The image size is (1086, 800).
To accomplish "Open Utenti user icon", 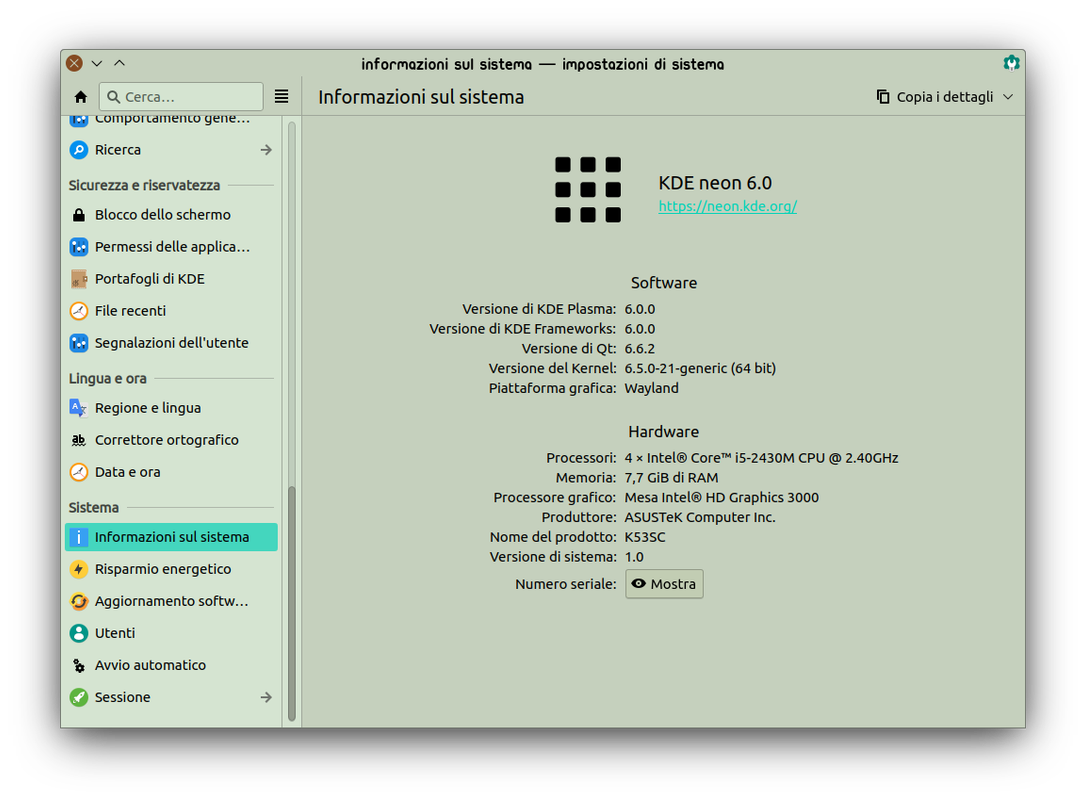I will point(79,633).
